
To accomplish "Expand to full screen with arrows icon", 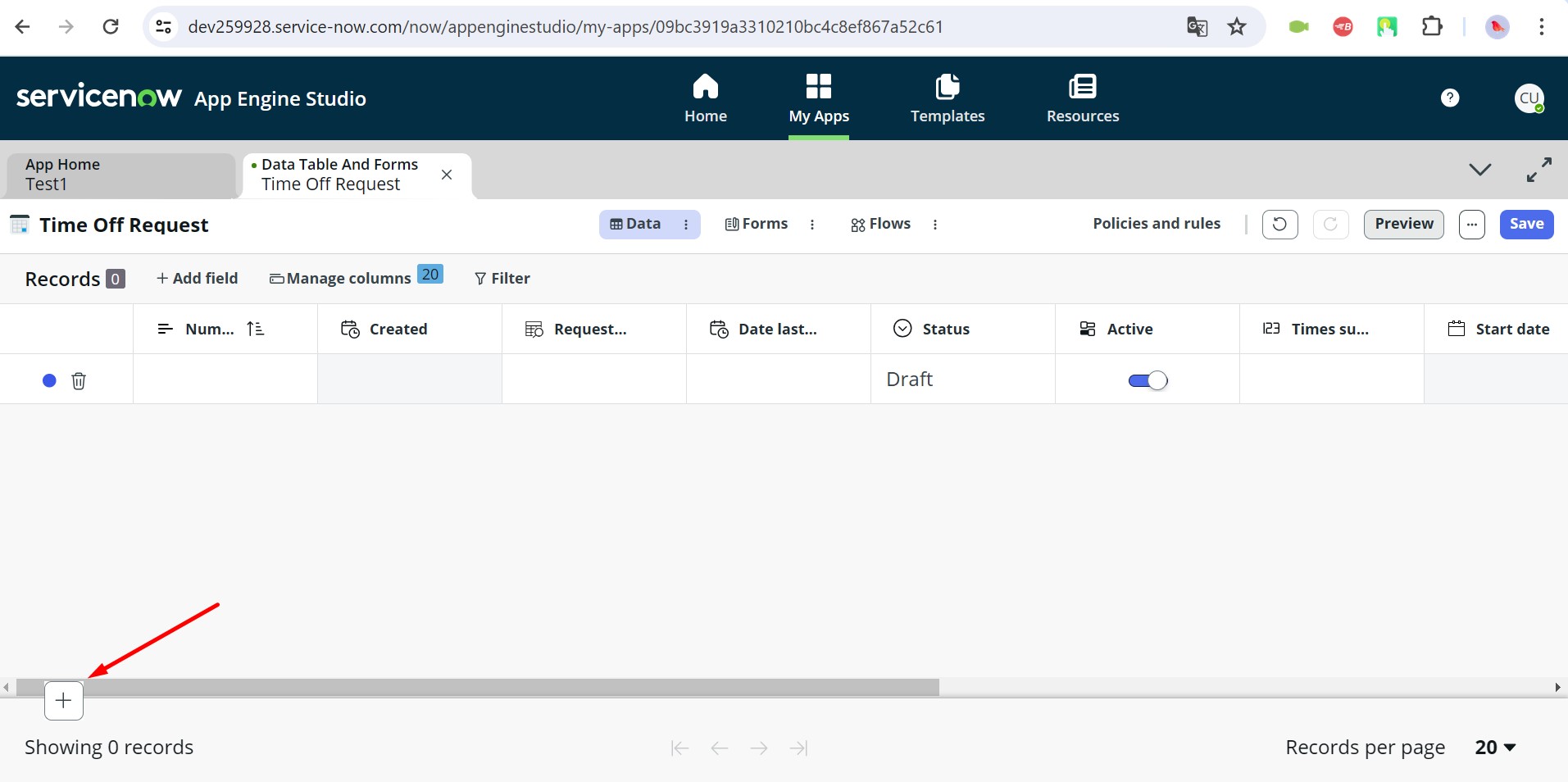I will pyautogui.click(x=1539, y=170).
